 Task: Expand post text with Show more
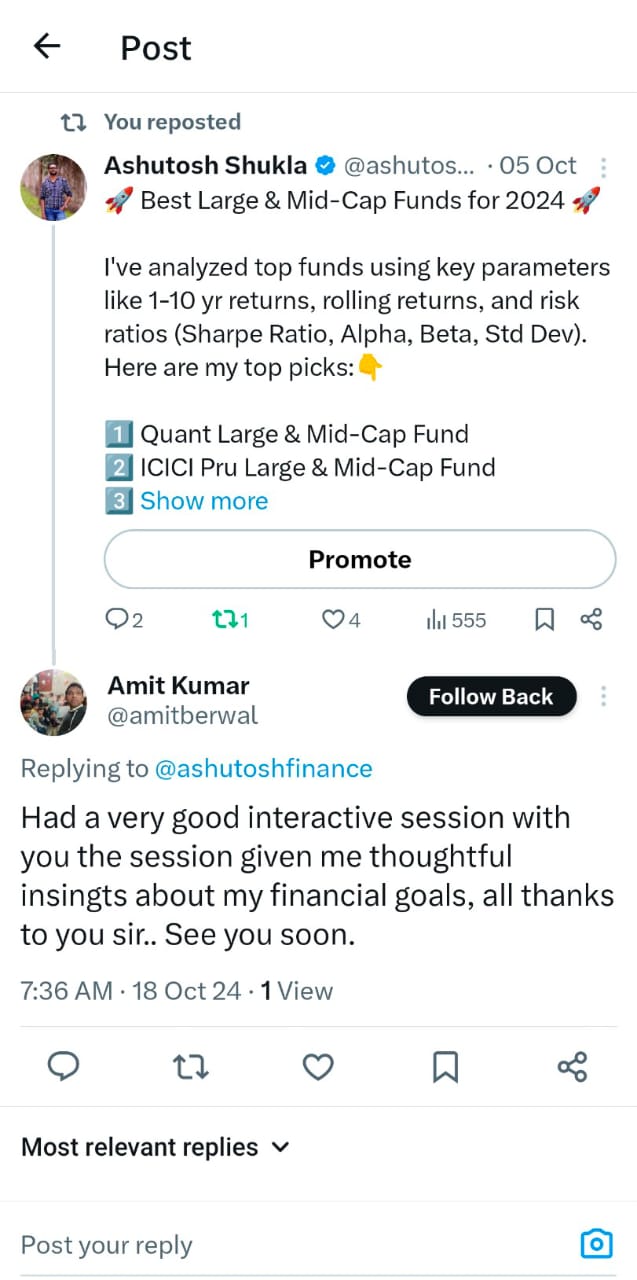204,501
